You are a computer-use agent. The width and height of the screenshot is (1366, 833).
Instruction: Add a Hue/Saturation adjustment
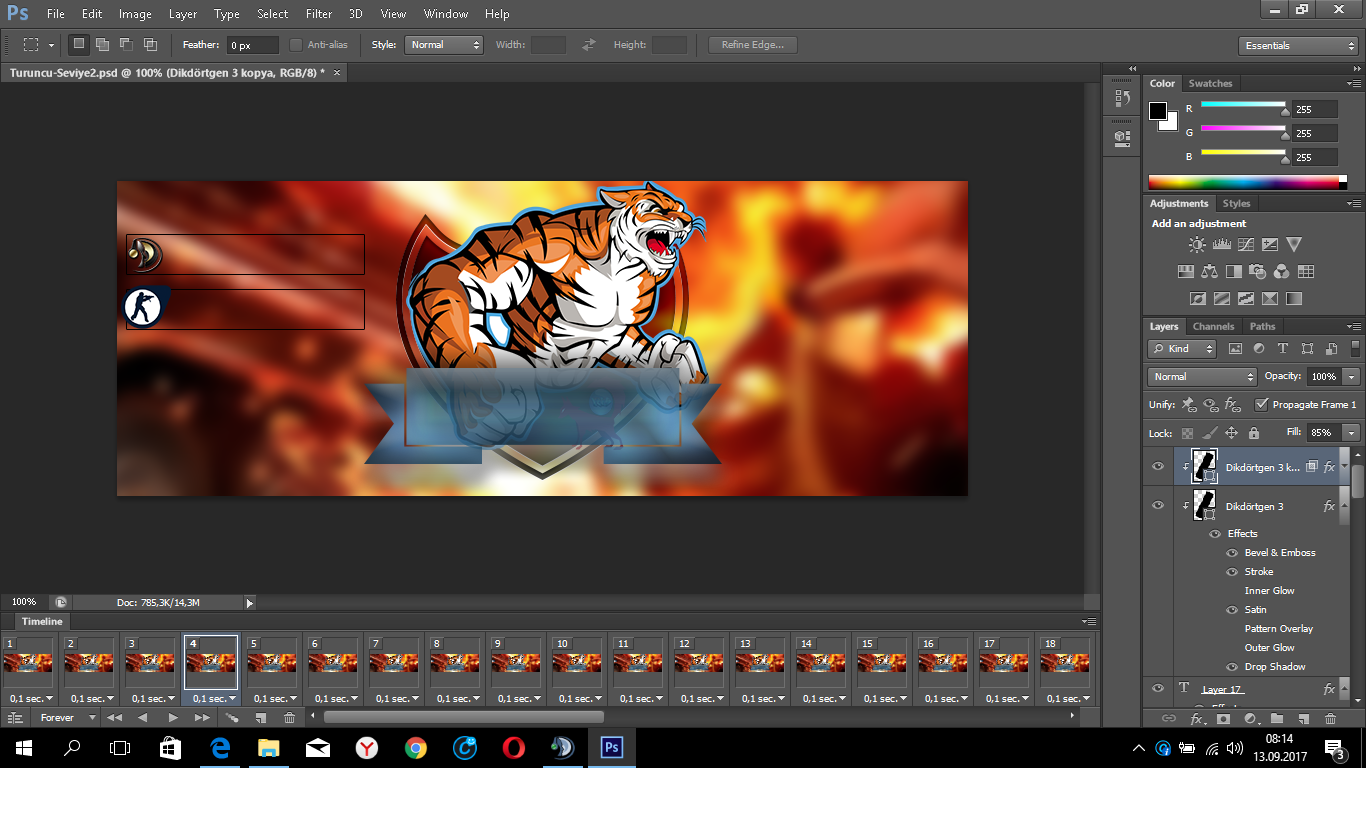(1186, 271)
